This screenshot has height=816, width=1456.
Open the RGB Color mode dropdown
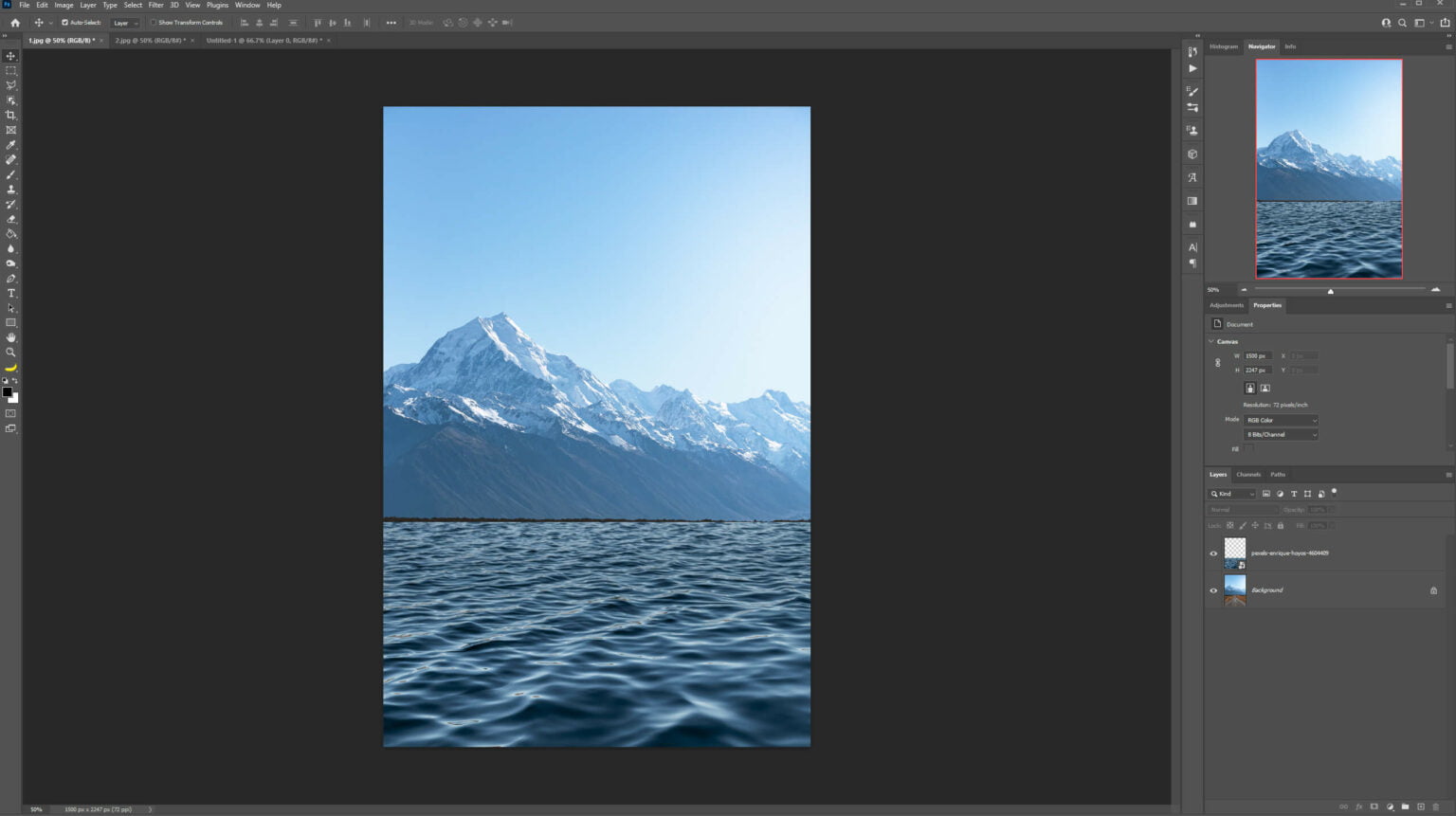(x=1281, y=420)
